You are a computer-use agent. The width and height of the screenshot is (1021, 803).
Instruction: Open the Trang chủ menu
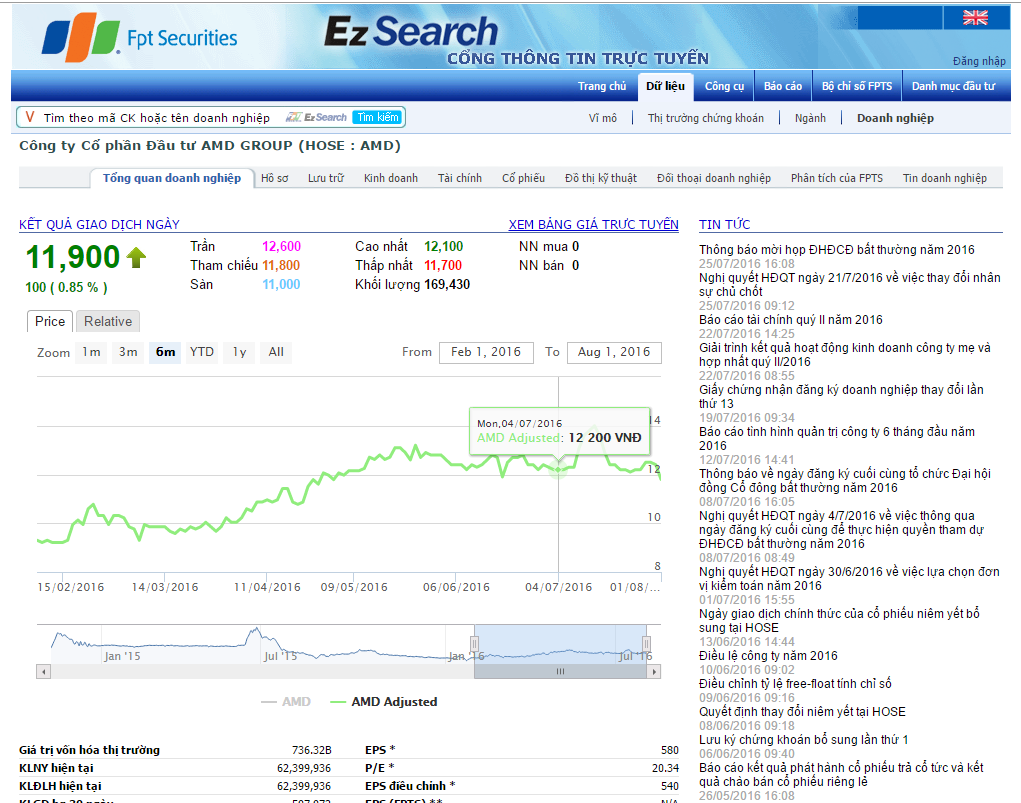pos(602,86)
